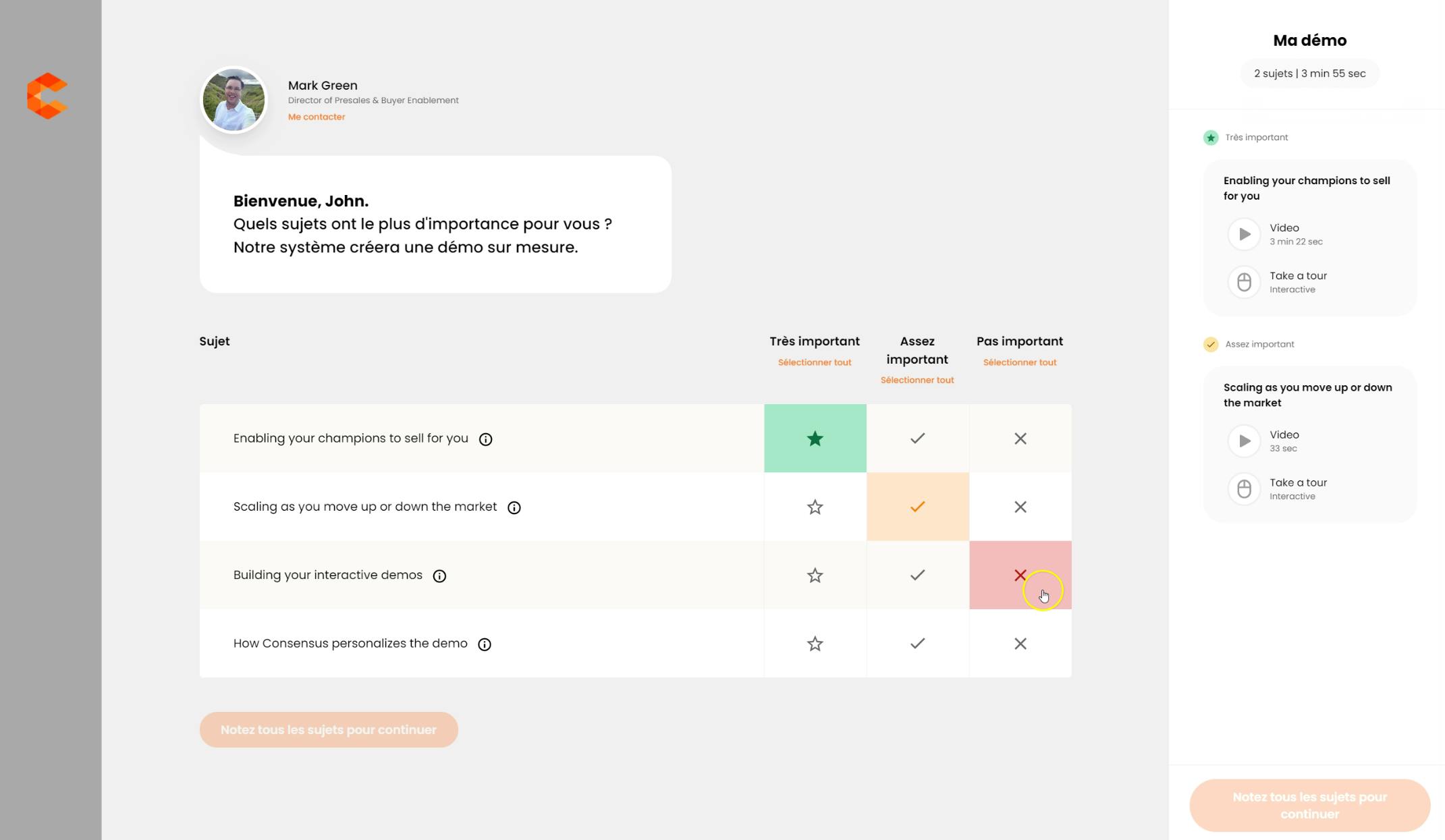Viewport: 1445px width, 840px height.
Task: Show info for Scaling as you move topic
Action: click(x=514, y=507)
